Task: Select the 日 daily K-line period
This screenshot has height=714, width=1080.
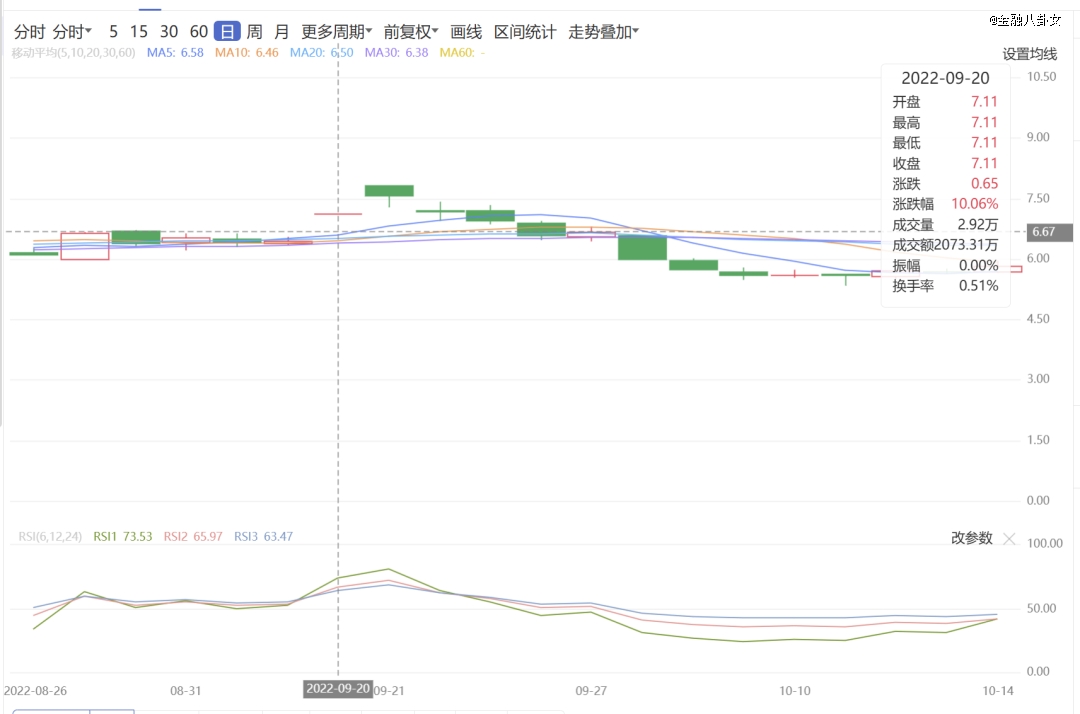Action: pos(228,32)
